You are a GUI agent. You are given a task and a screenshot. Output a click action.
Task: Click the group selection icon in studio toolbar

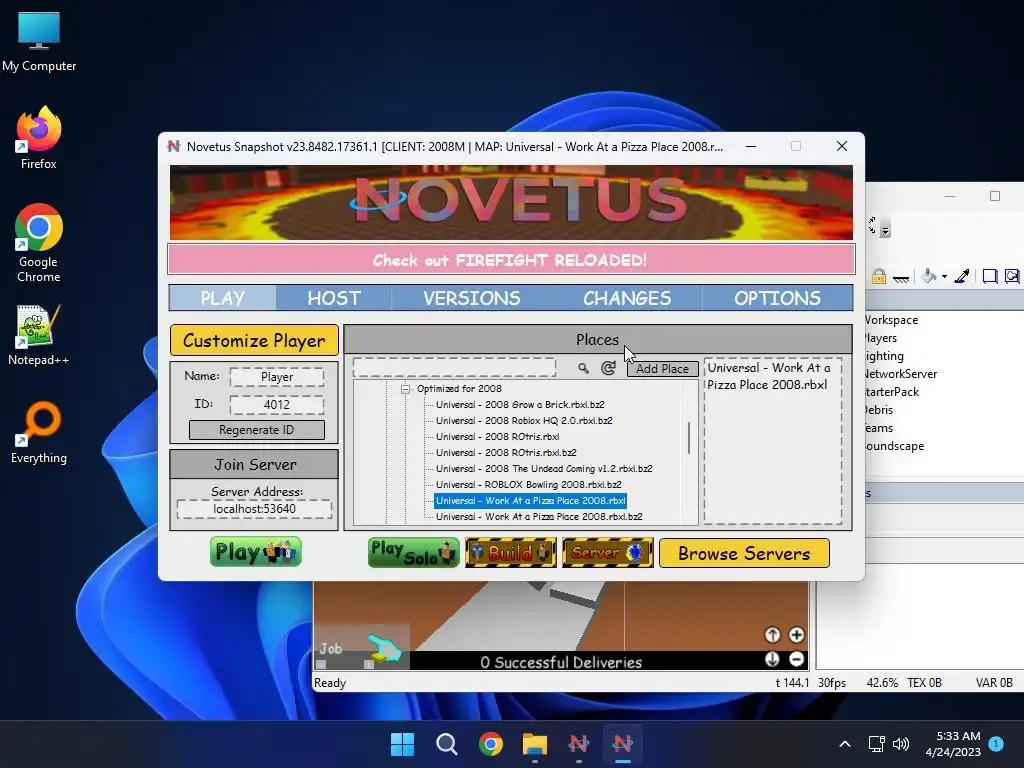point(989,276)
